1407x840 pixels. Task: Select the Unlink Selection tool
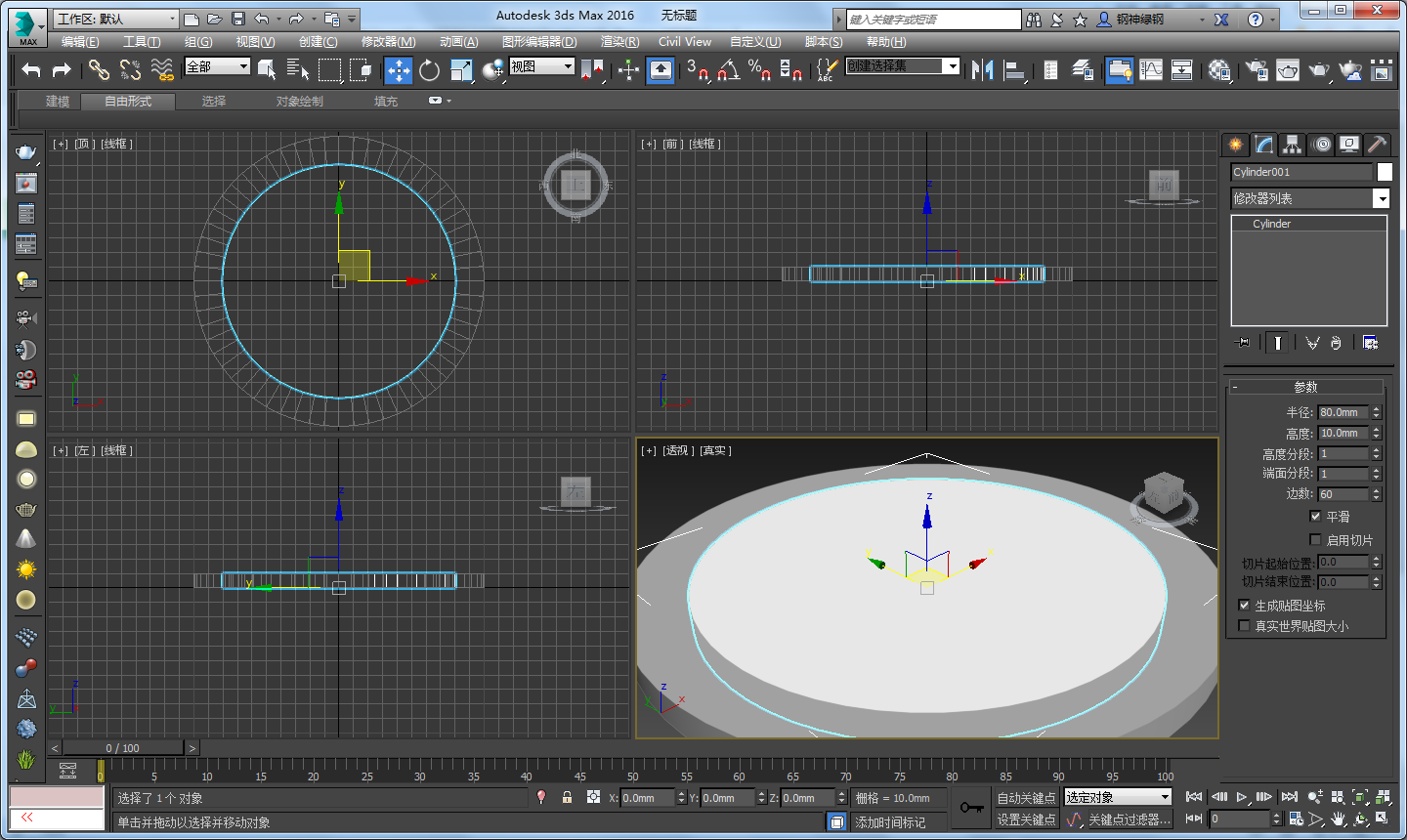[x=130, y=69]
